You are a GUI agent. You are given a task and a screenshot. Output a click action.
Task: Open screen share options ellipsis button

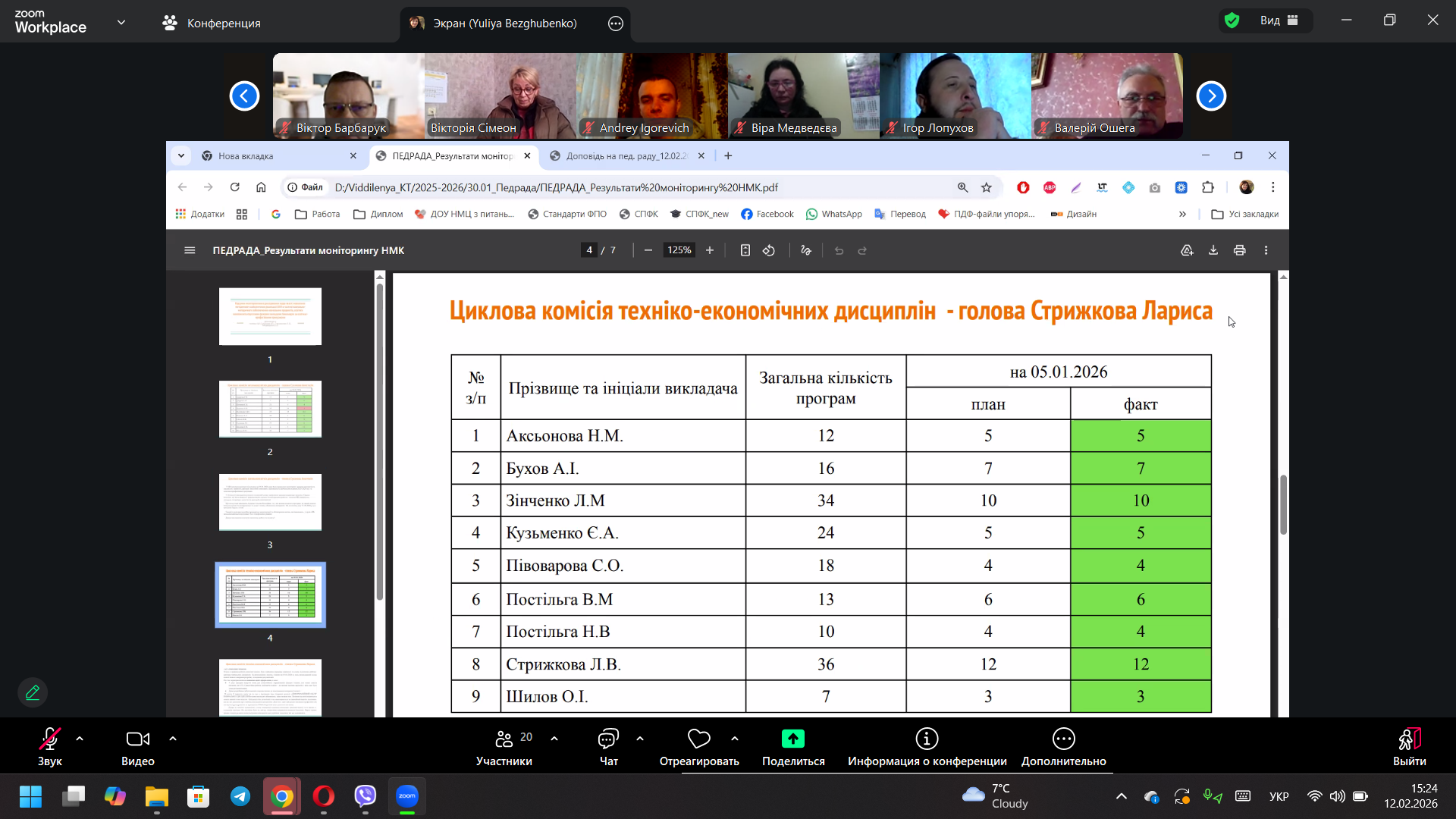click(616, 24)
